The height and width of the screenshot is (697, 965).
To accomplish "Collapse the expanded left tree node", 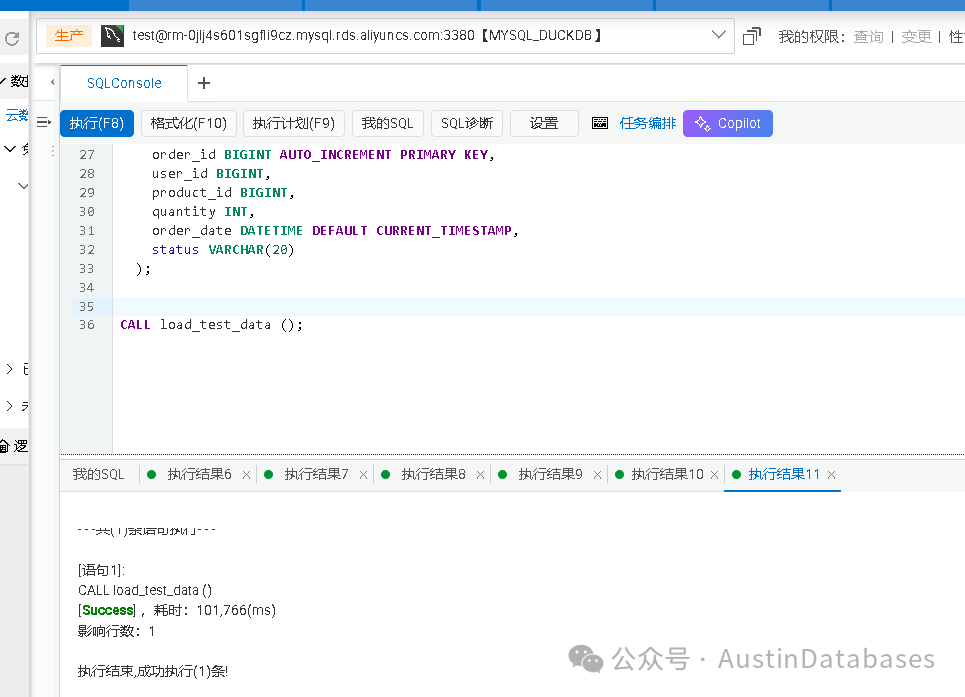I will pyautogui.click(x=10, y=149).
